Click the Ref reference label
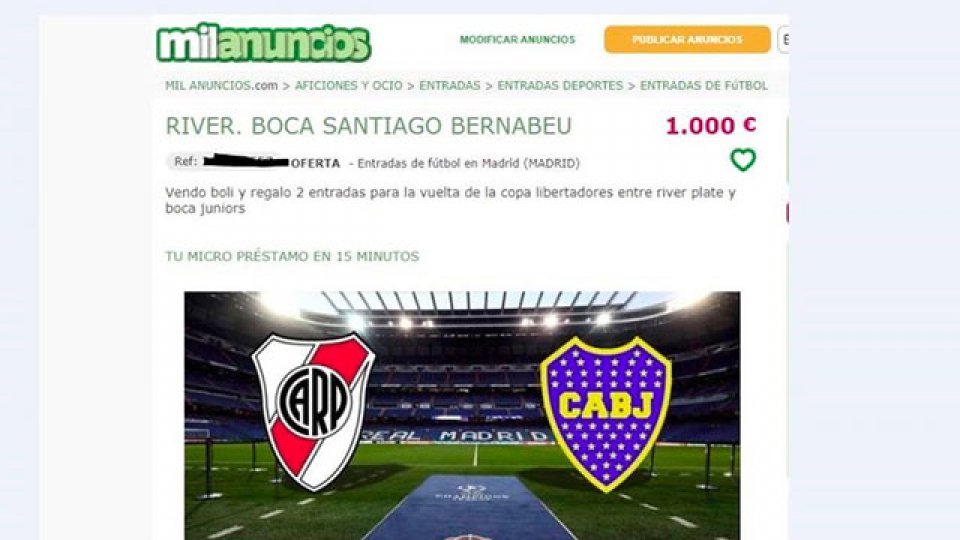Screen dimensions: 960x540 tap(186, 162)
